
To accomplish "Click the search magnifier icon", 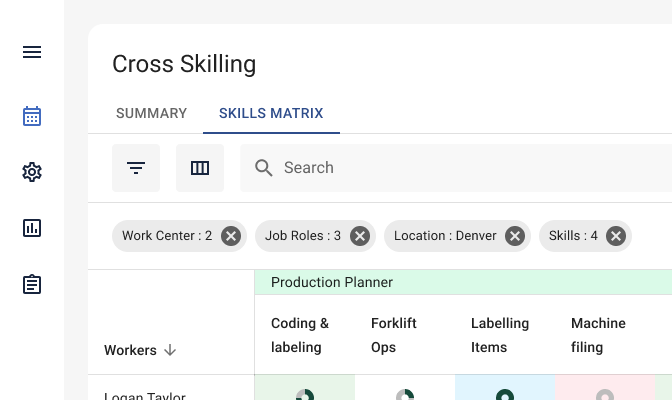I will pyautogui.click(x=264, y=168).
